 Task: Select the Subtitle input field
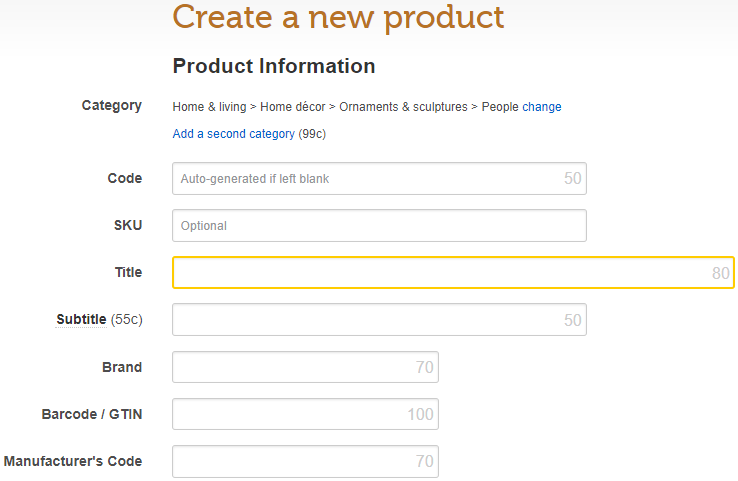pyautogui.click(x=379, y=320)
